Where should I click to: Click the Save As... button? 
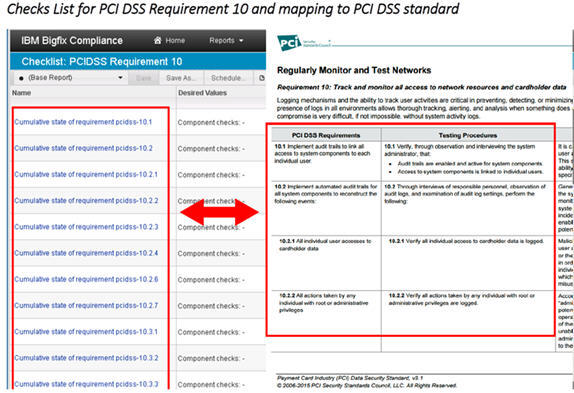click(181, 78)
